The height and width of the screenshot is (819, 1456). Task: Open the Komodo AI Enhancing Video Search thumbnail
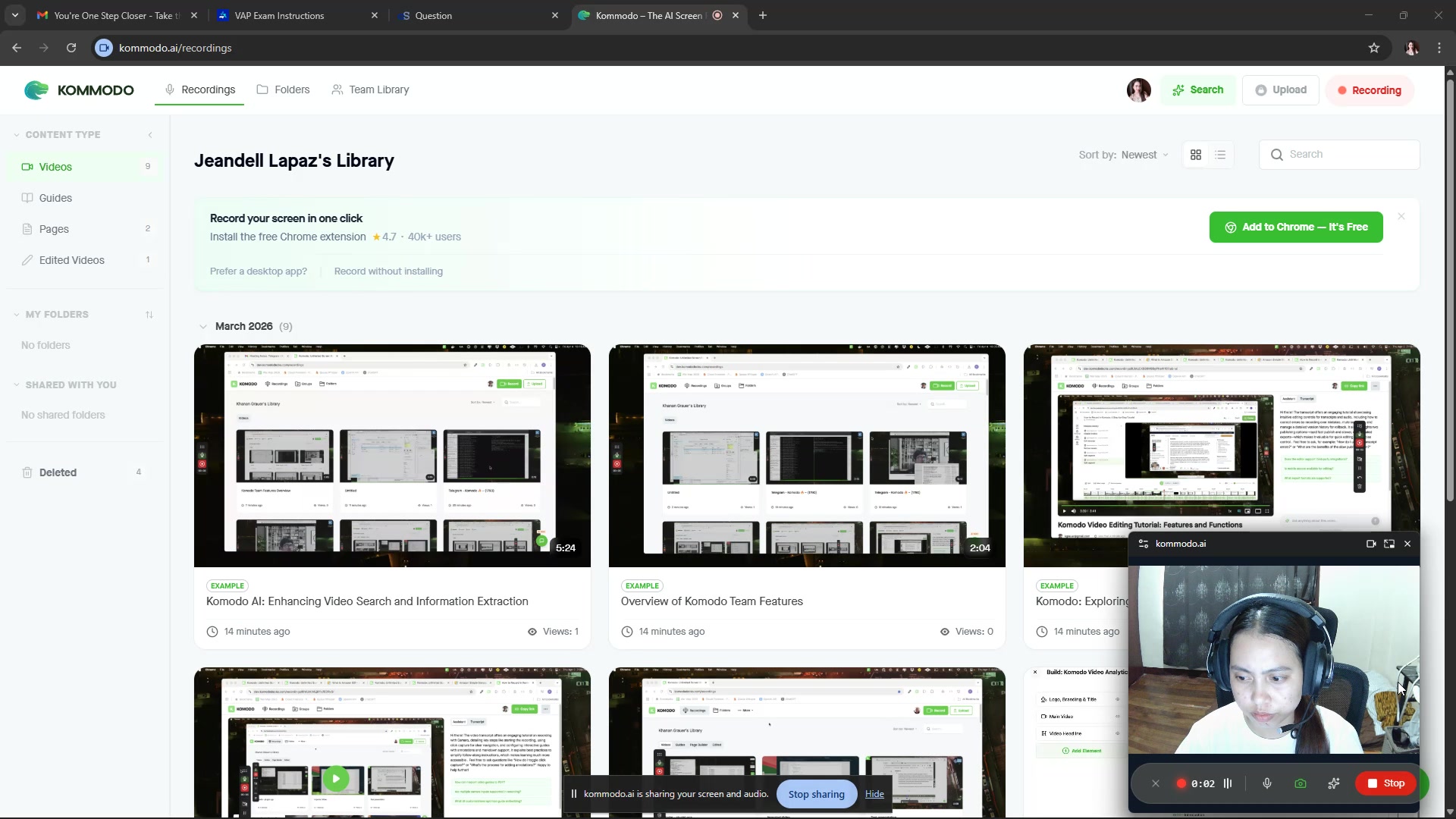tap(392, 456)
